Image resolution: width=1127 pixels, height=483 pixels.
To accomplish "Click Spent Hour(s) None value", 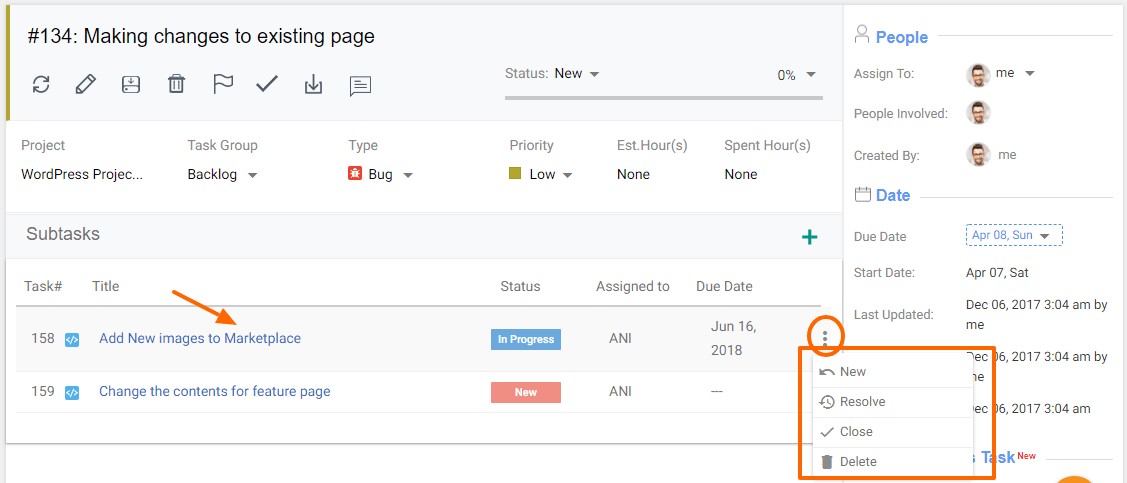I will 741,174.
